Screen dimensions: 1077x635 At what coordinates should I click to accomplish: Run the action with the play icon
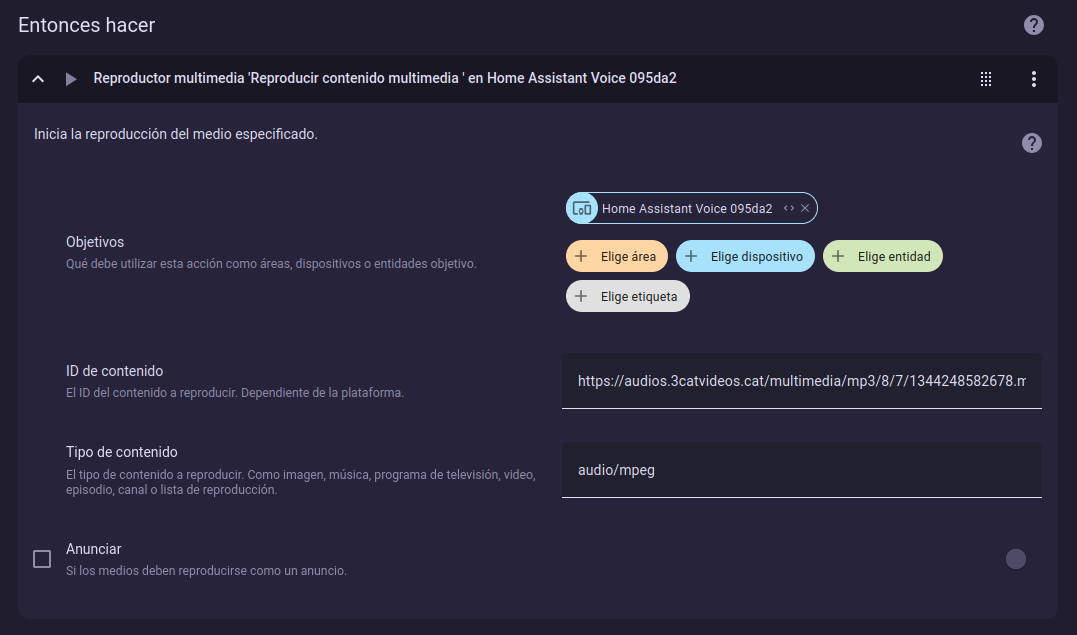click(71, 79)
